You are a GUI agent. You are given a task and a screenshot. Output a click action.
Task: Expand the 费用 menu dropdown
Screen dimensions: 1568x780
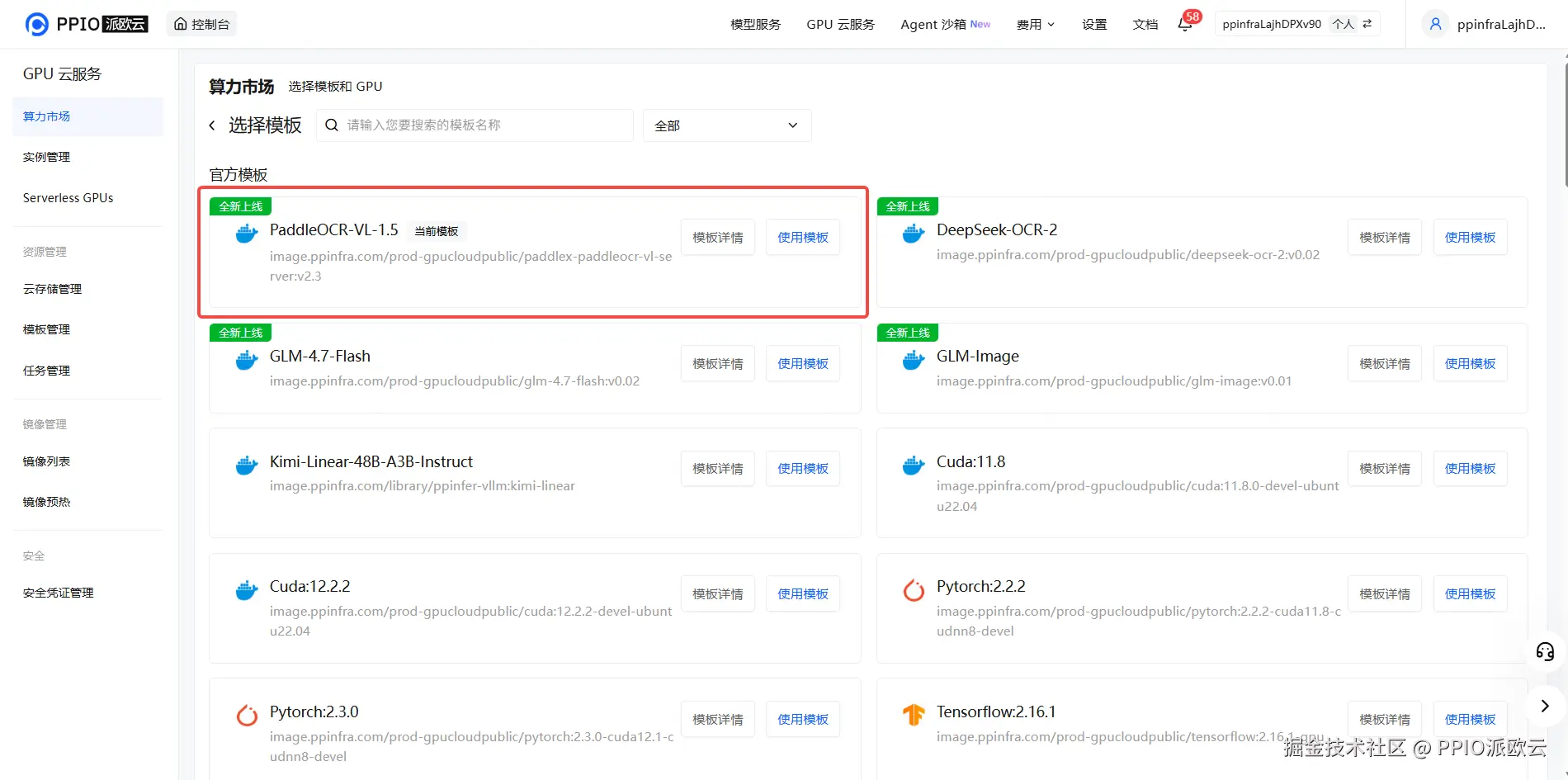pyautogui.click(x=1036, y=25)
